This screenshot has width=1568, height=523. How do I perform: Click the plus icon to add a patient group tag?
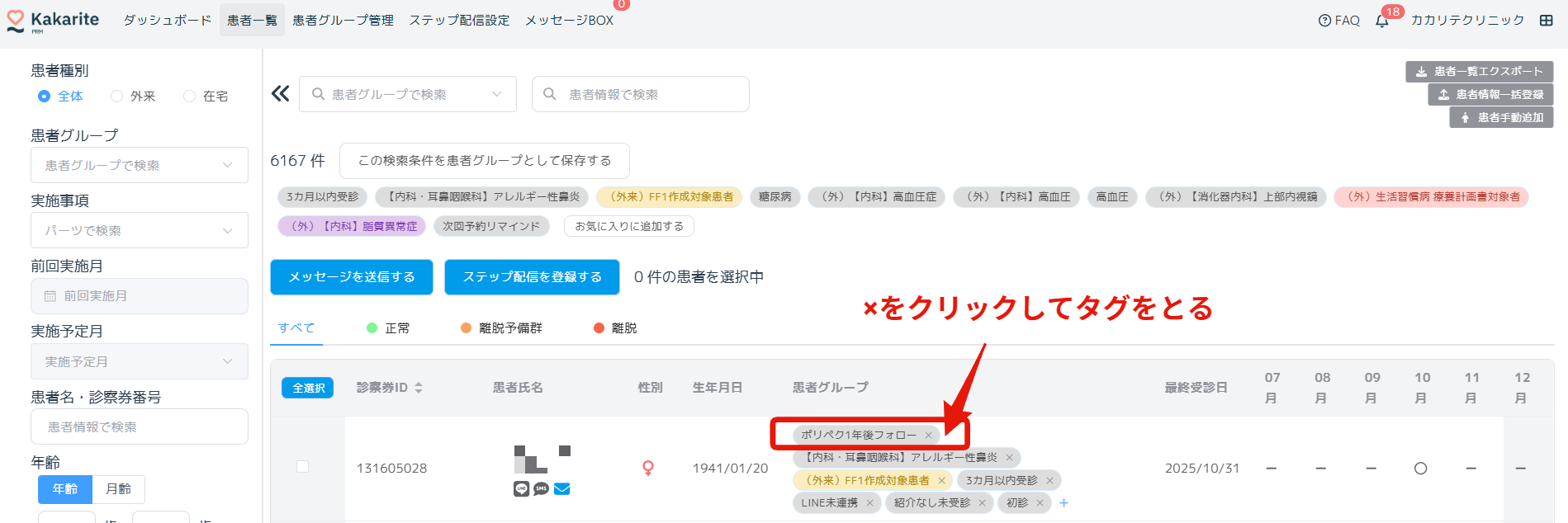point(1063,502)
